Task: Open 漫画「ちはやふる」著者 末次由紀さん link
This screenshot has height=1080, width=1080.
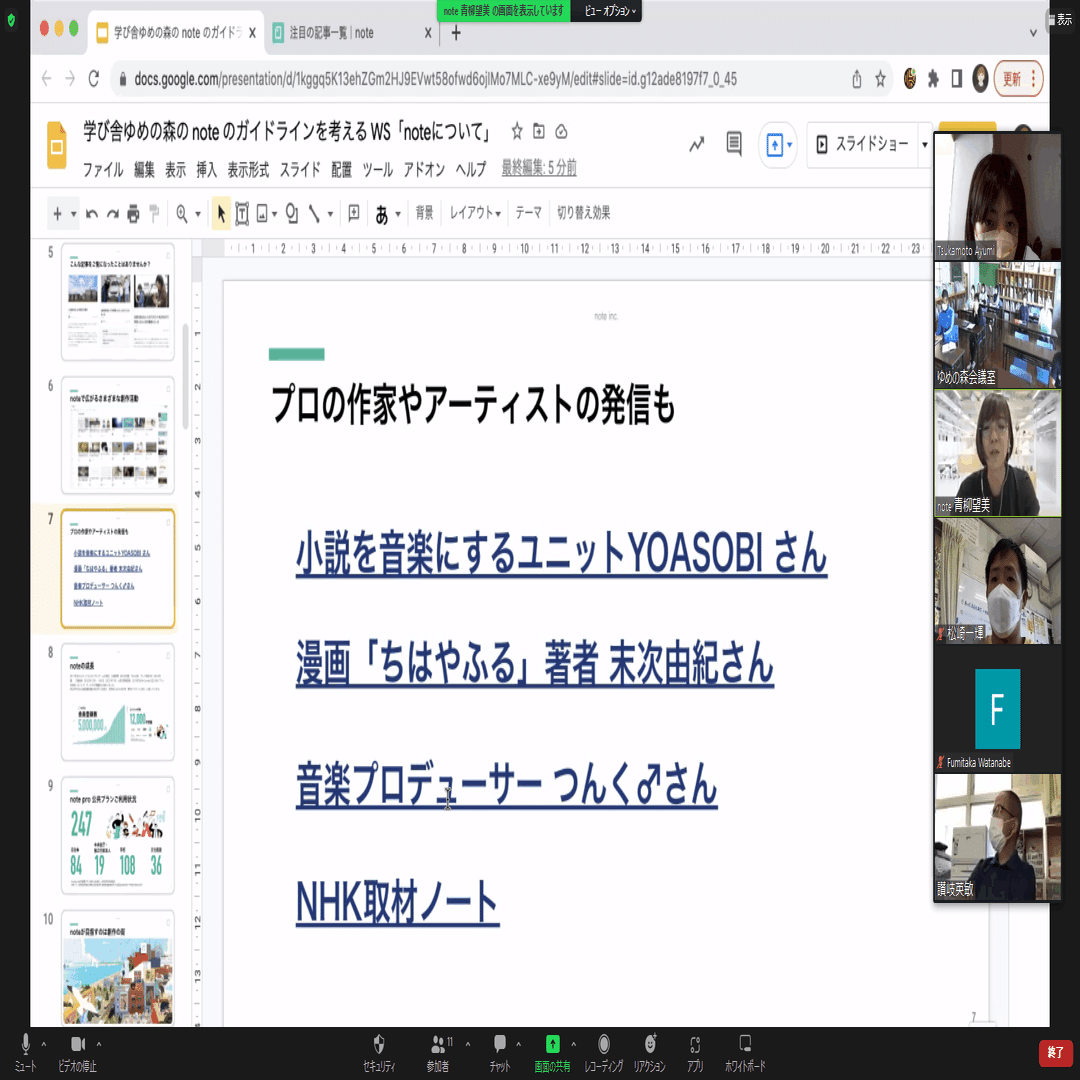Action: 534,663
